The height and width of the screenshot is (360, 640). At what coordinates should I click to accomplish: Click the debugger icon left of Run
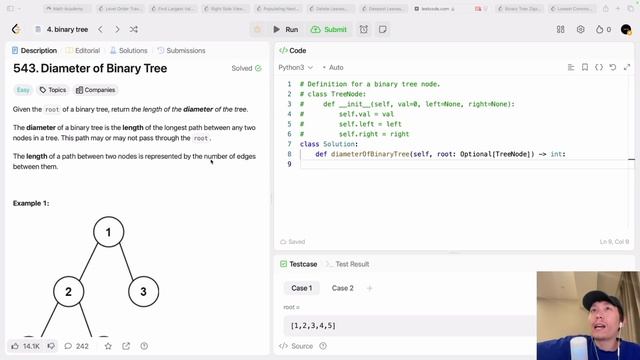[257, 29]
